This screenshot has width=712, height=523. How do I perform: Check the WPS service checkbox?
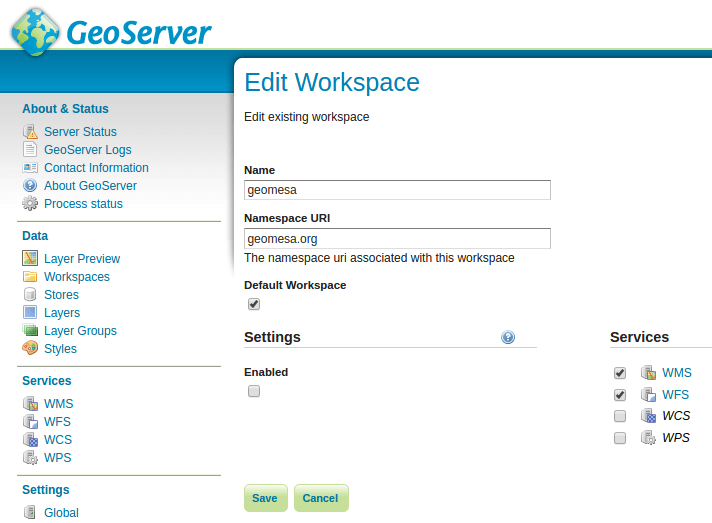coord(620,438)
